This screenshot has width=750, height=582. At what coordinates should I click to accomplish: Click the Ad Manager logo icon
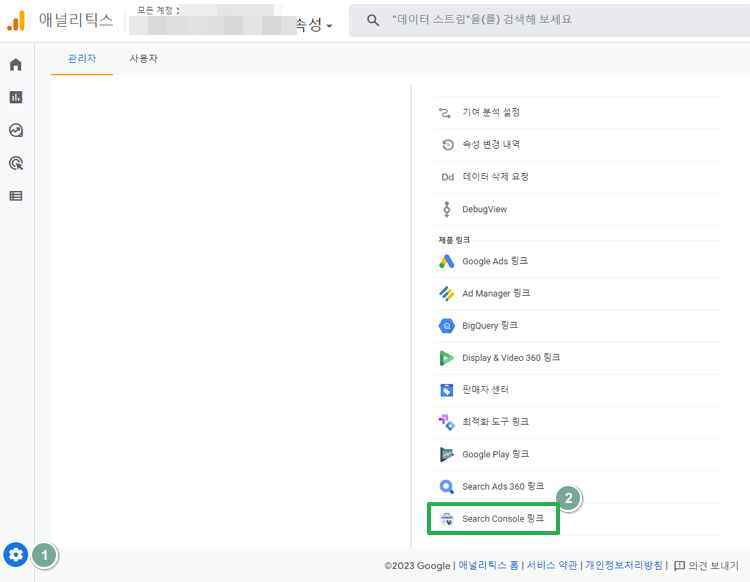pyautogui.click(x=447, y=293)
